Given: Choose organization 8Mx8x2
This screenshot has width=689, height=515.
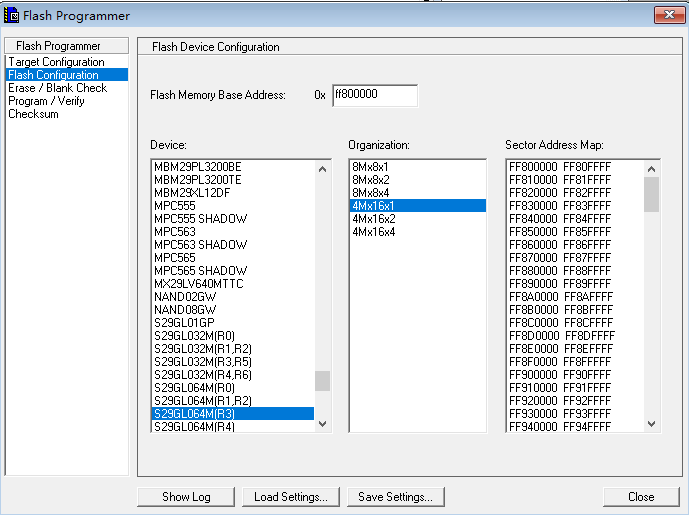Looking at the screenshot, I should point(418,180).
